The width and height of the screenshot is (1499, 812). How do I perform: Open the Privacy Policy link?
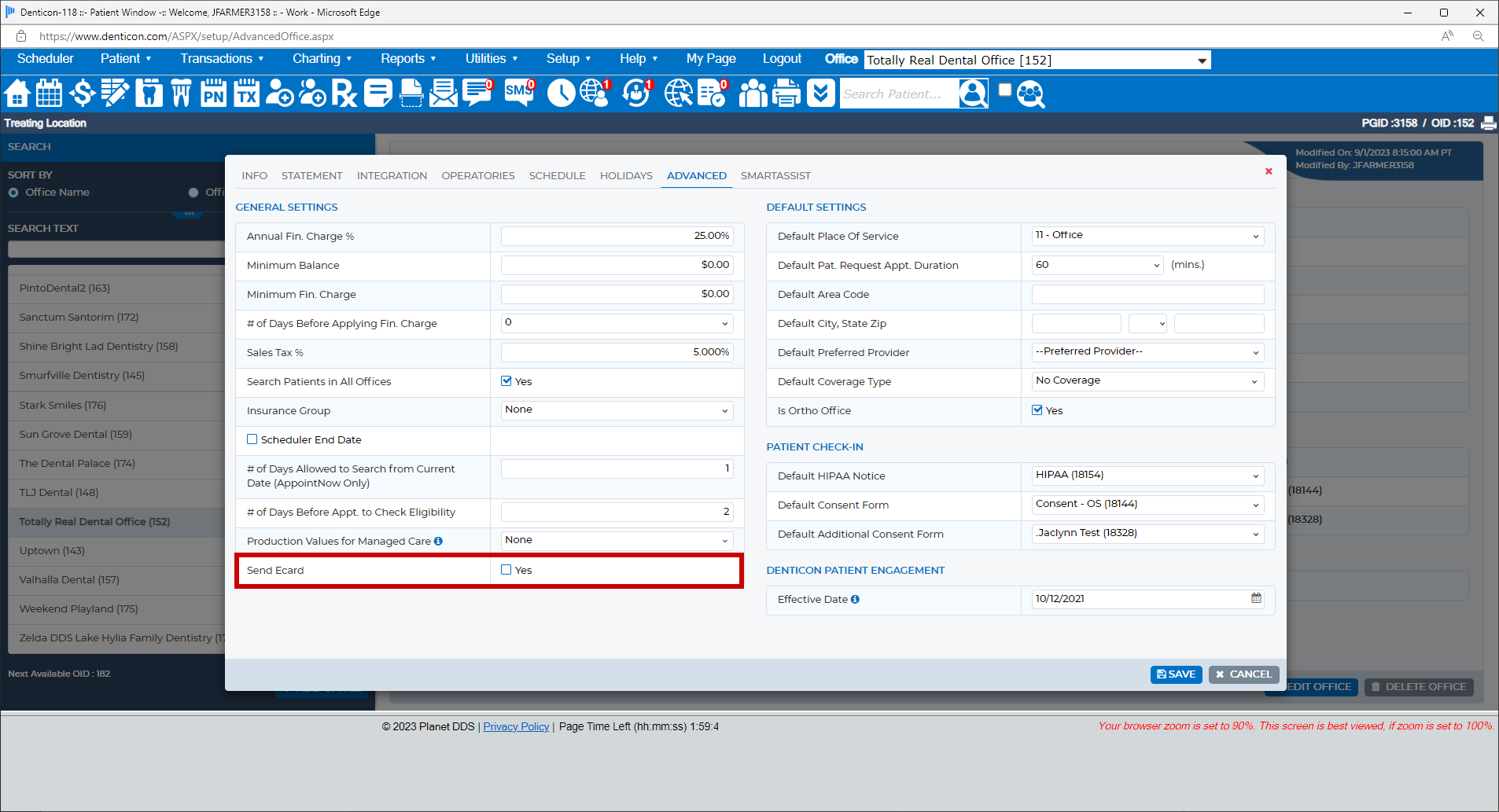click(516, 726)
